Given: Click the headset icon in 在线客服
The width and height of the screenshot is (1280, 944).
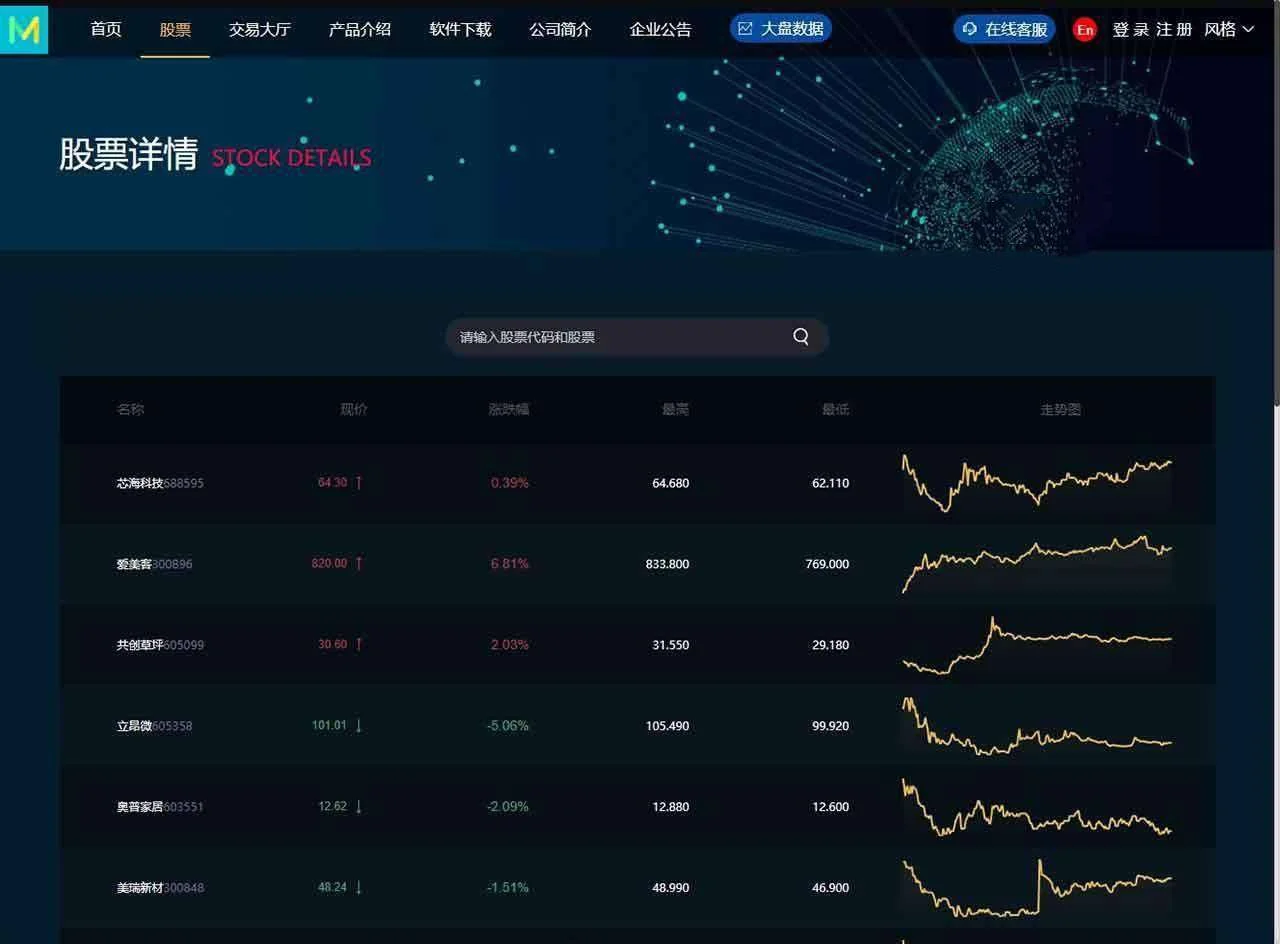Looking at the screenshot, I should [x=970, y=29].
